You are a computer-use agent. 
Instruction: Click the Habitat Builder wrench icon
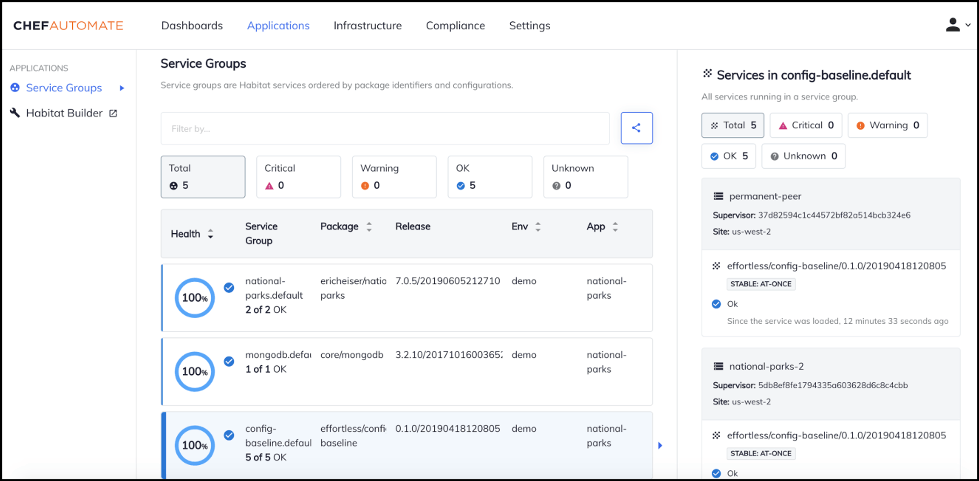point(16,113)
